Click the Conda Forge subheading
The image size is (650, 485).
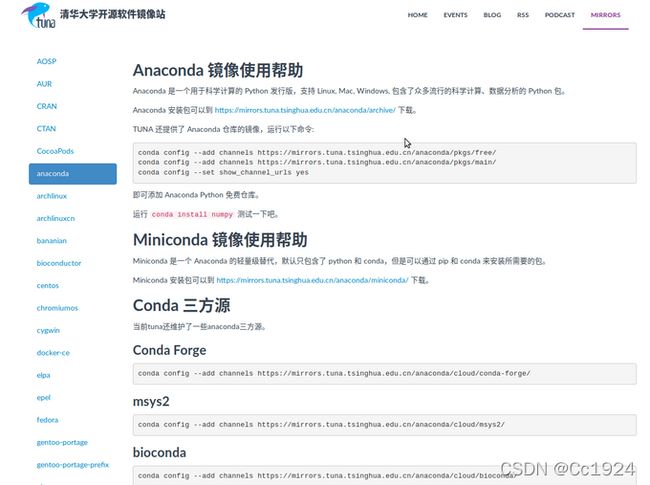(169, 350)
